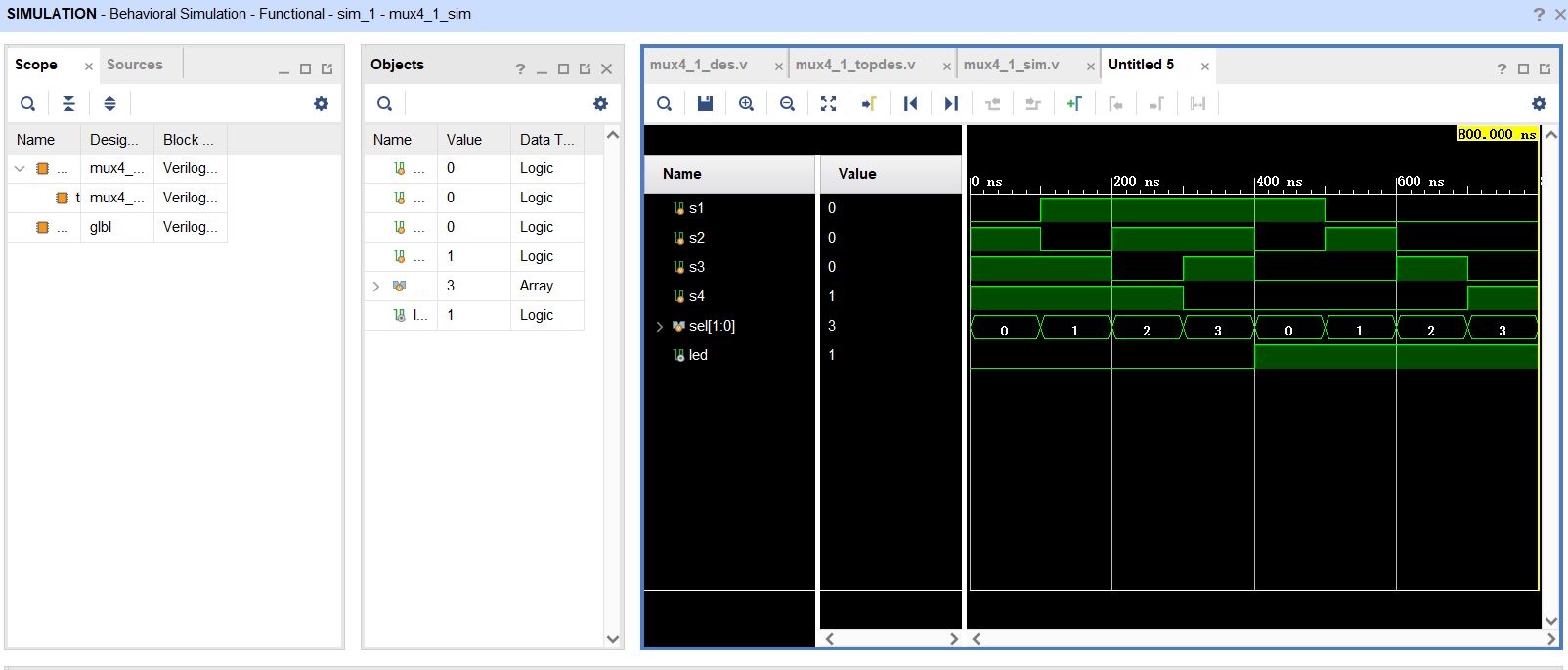The width and height of the screenshot is (1568, 670).
Task: Jump to next transition
Action: point(1033,103)
